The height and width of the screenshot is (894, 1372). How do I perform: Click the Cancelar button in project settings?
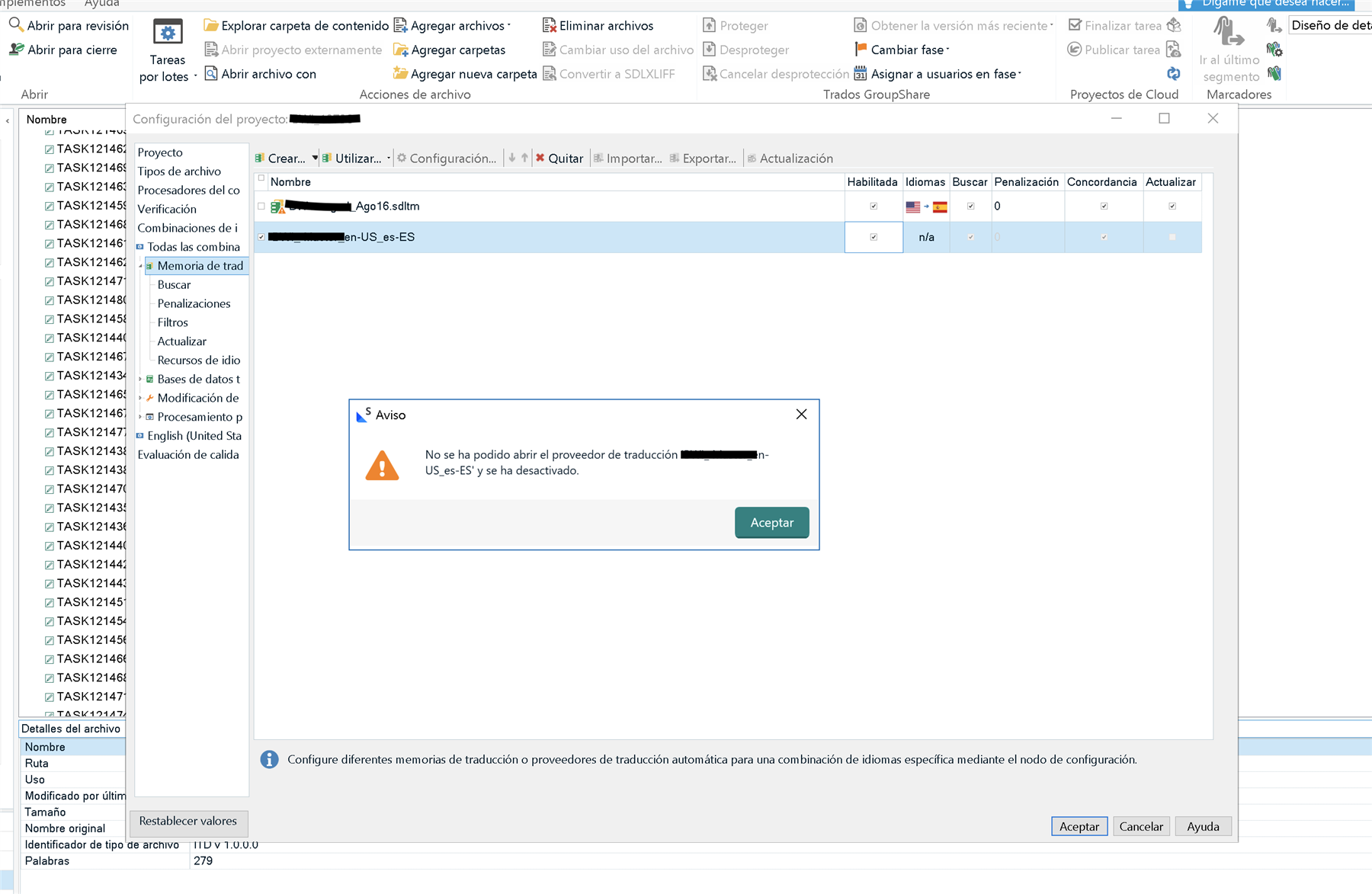(x=1140, y=826)
